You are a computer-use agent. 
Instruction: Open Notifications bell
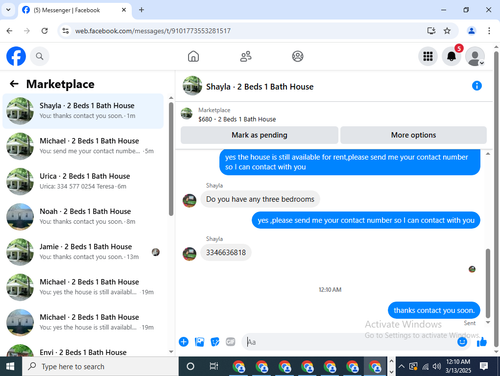pos(451,56)
